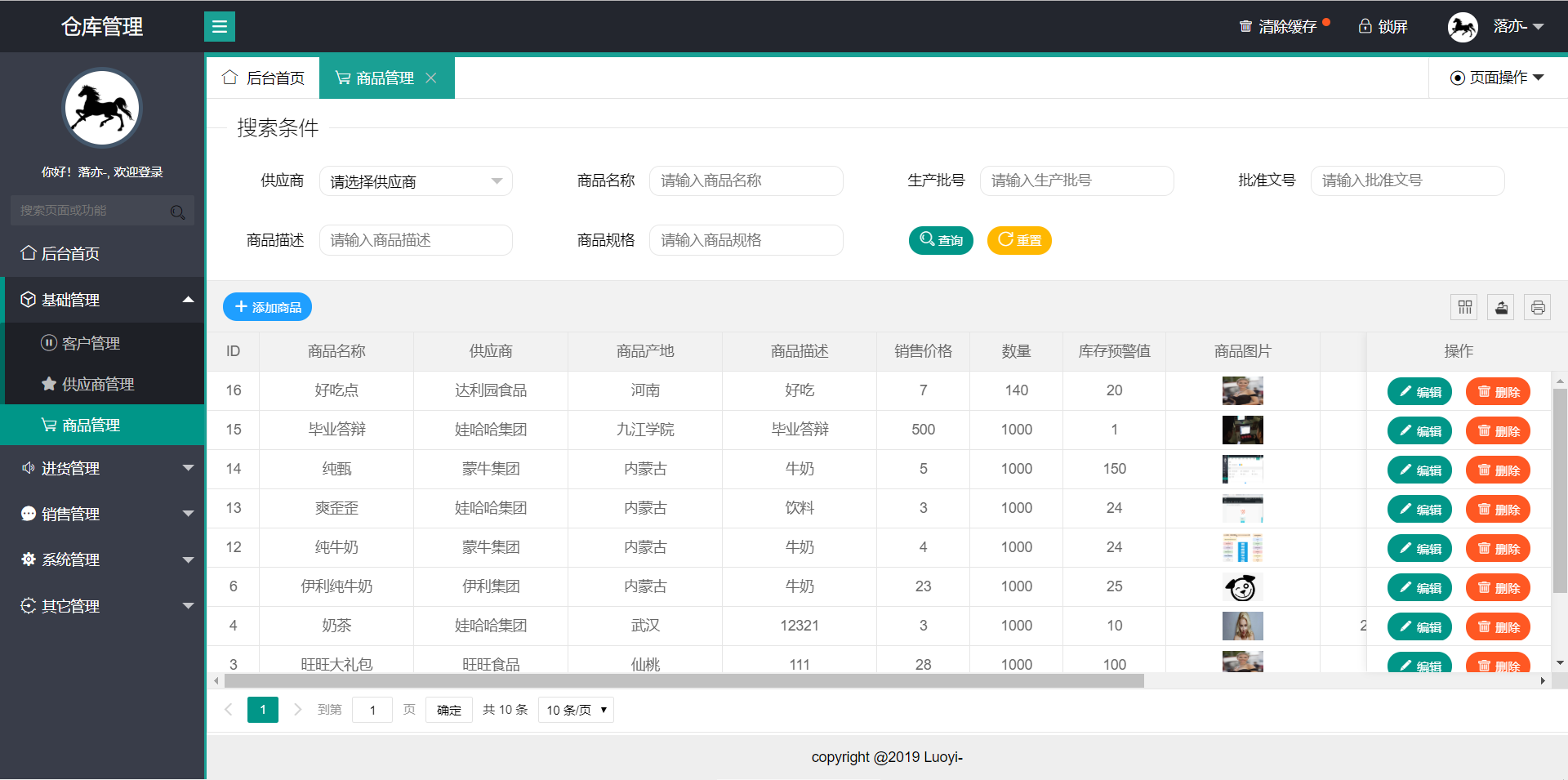Close the 商品管理 tab

point(431,78)
